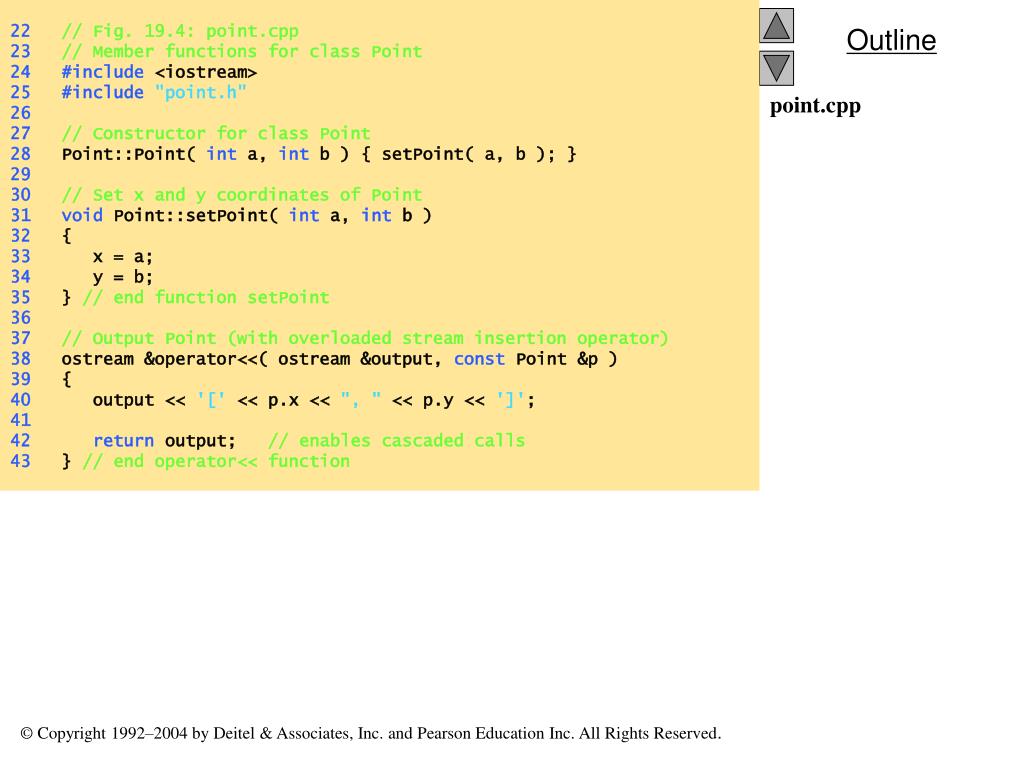The width and height of the screenshot is (1024, 768).
Task: Click the statement 'x = a;'
Action: pos(123,257)
